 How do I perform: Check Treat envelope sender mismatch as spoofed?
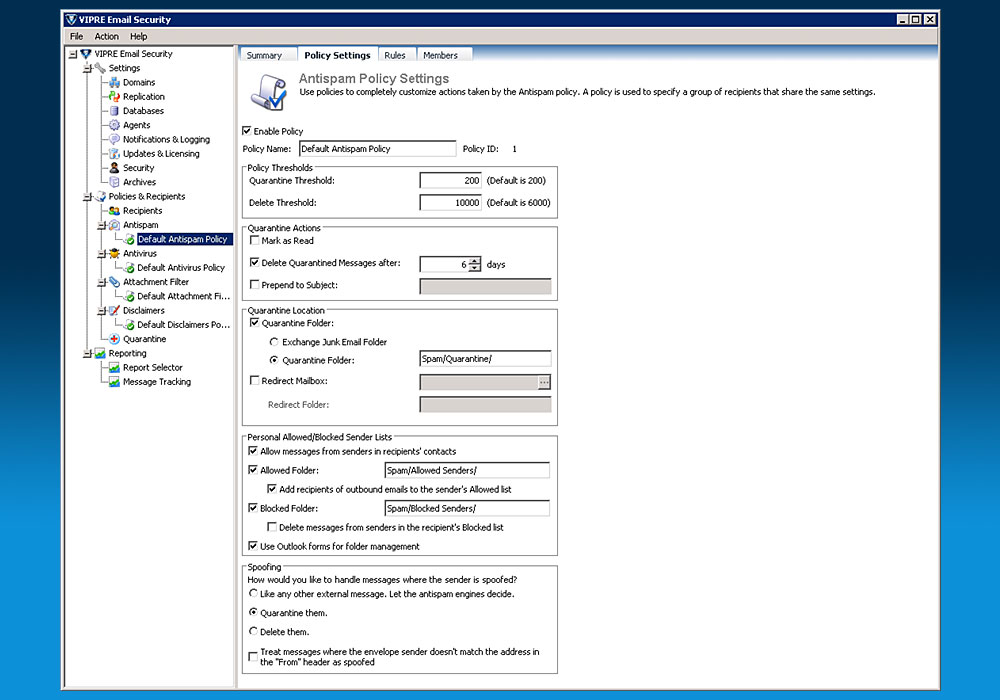[253, 656]
